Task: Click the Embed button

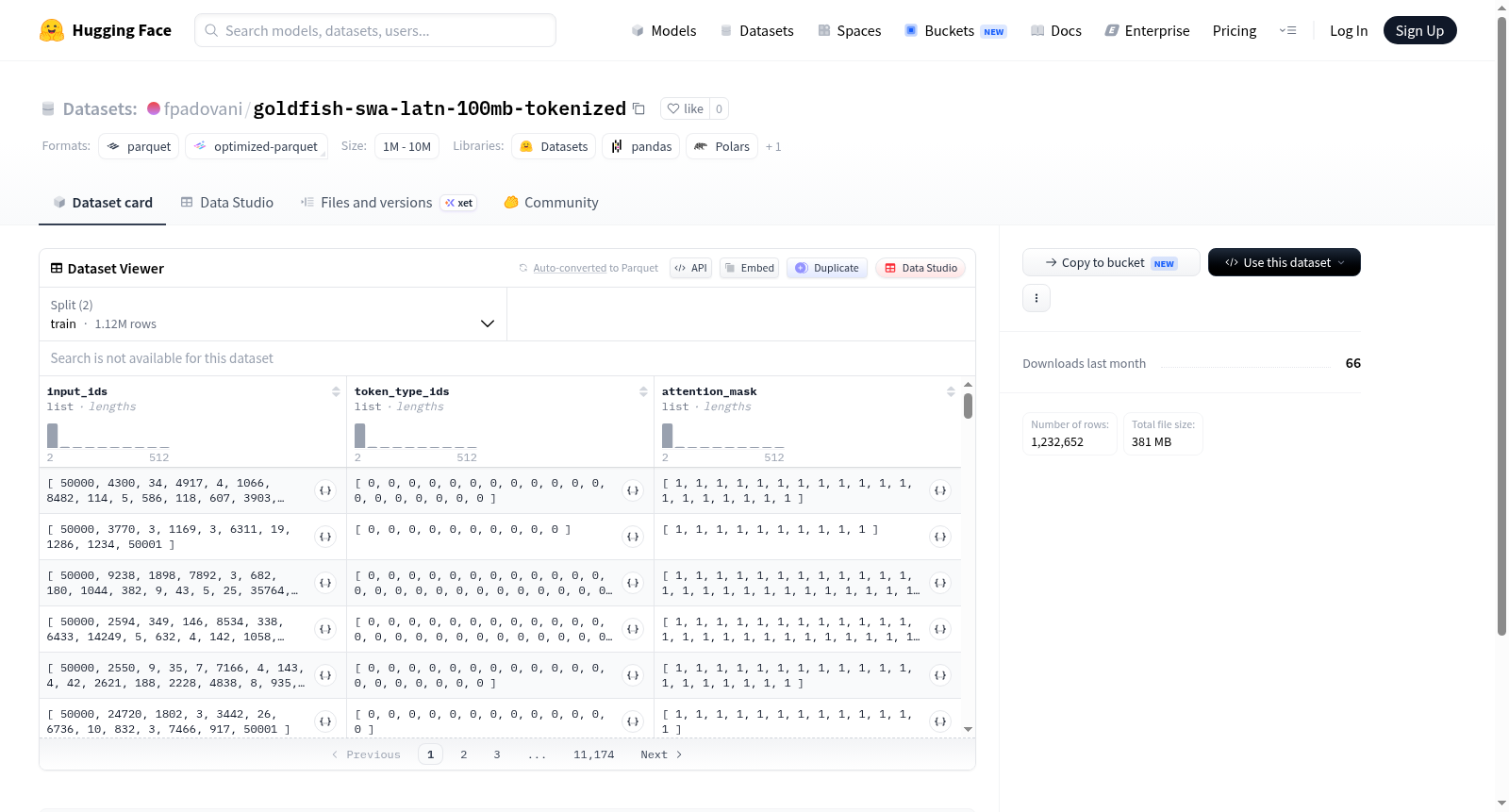Action: tap(749, 268)
